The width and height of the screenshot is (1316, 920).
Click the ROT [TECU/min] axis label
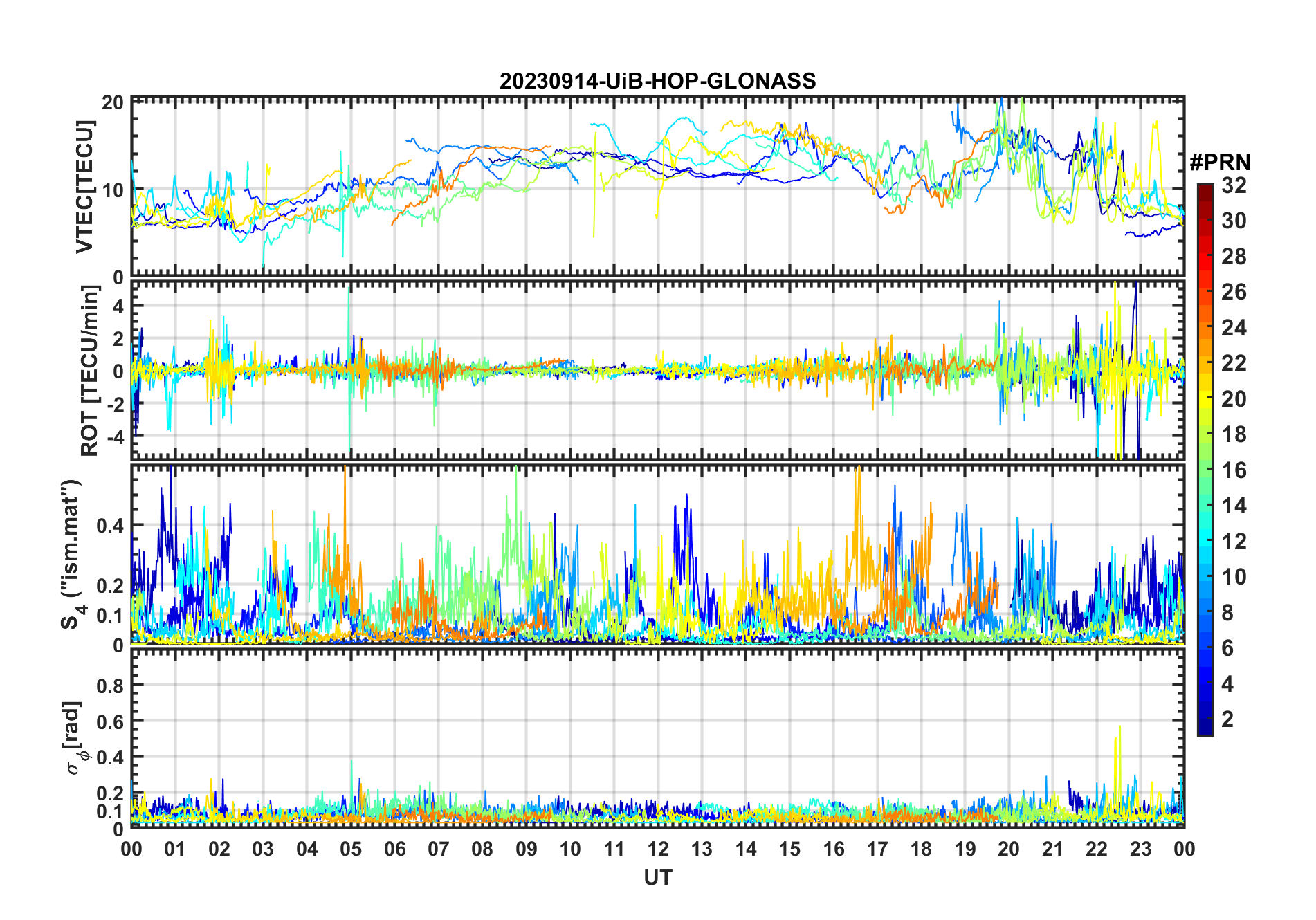click(x=90, y=370)
